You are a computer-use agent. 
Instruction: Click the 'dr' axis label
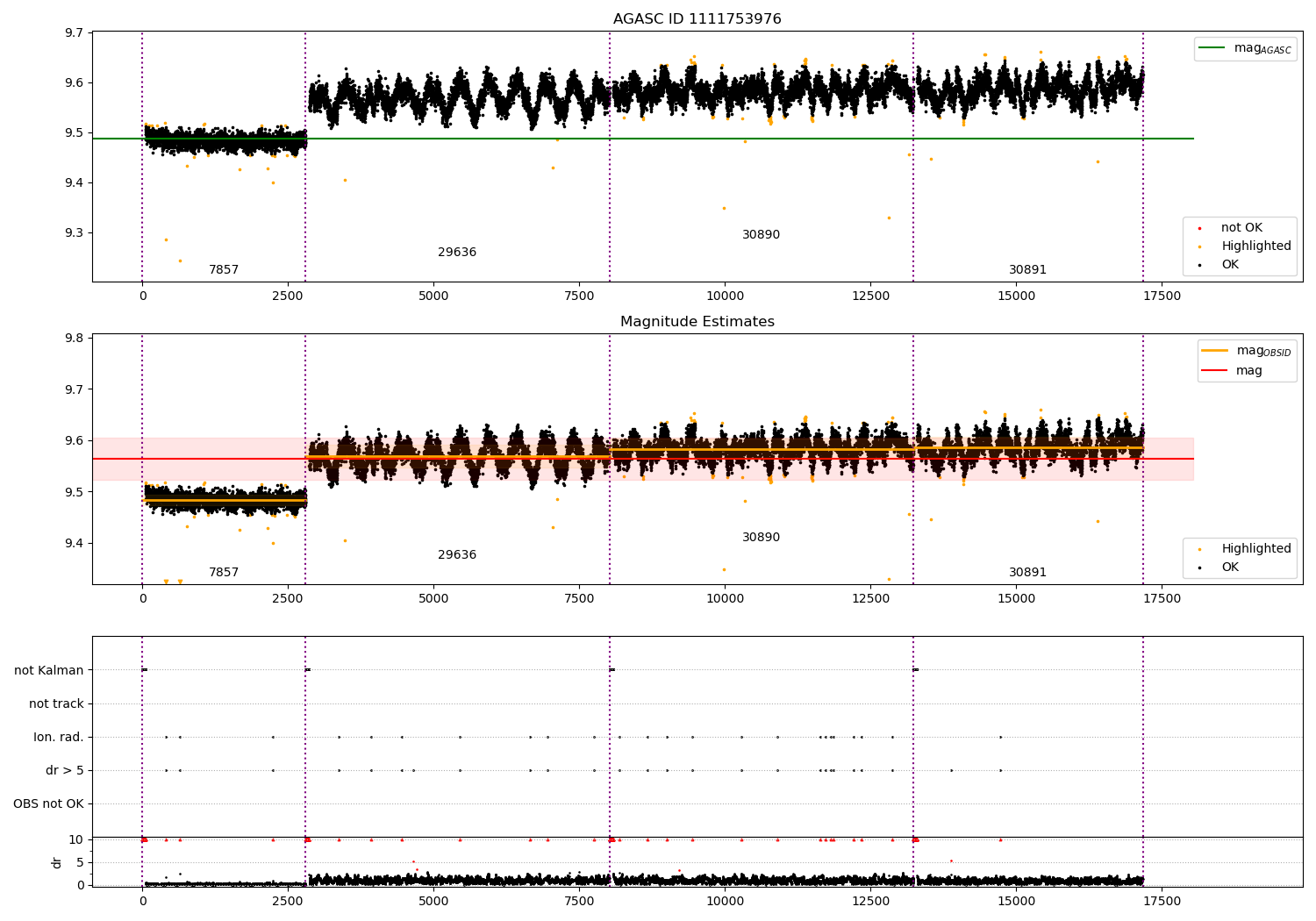pos(57,862)
